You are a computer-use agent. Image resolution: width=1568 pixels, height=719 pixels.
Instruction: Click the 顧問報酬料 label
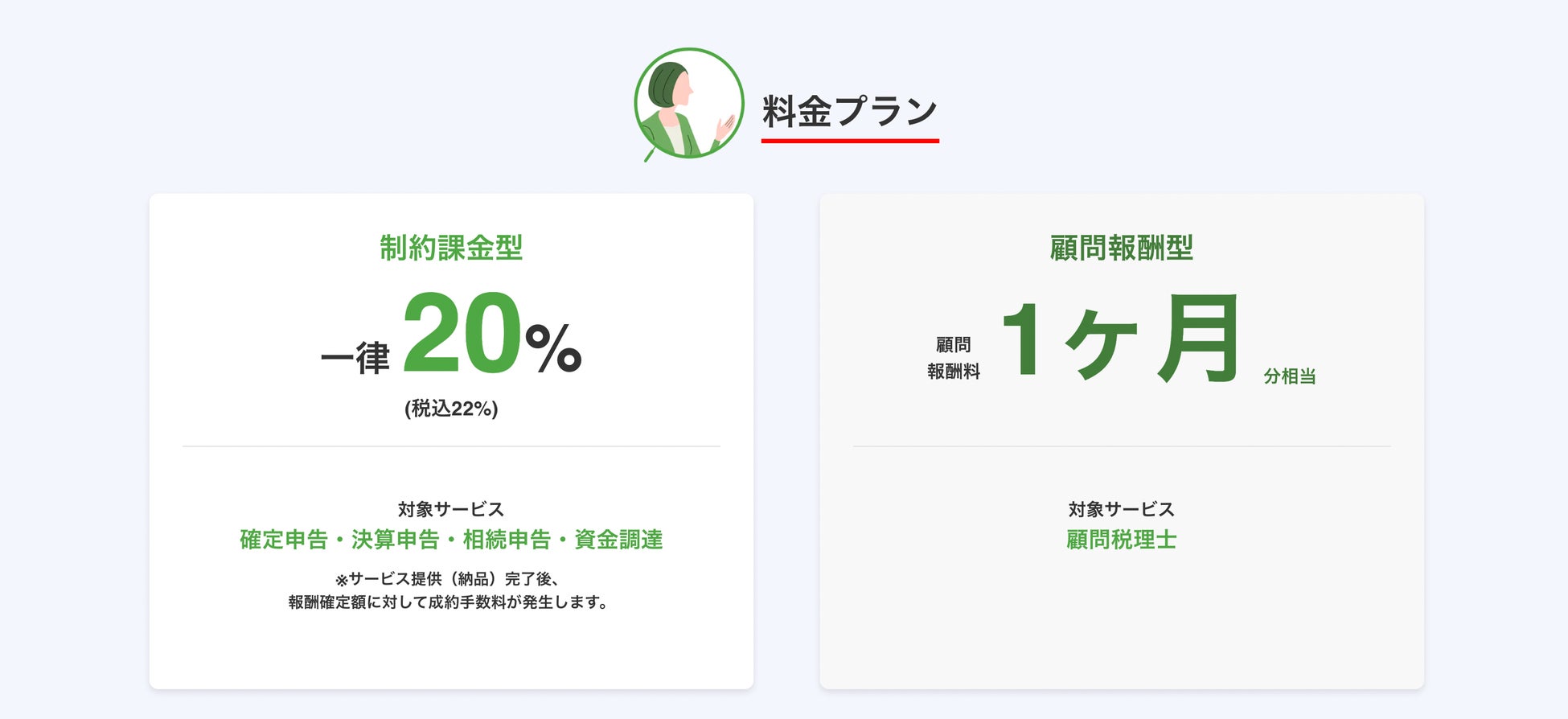[954, 358]
